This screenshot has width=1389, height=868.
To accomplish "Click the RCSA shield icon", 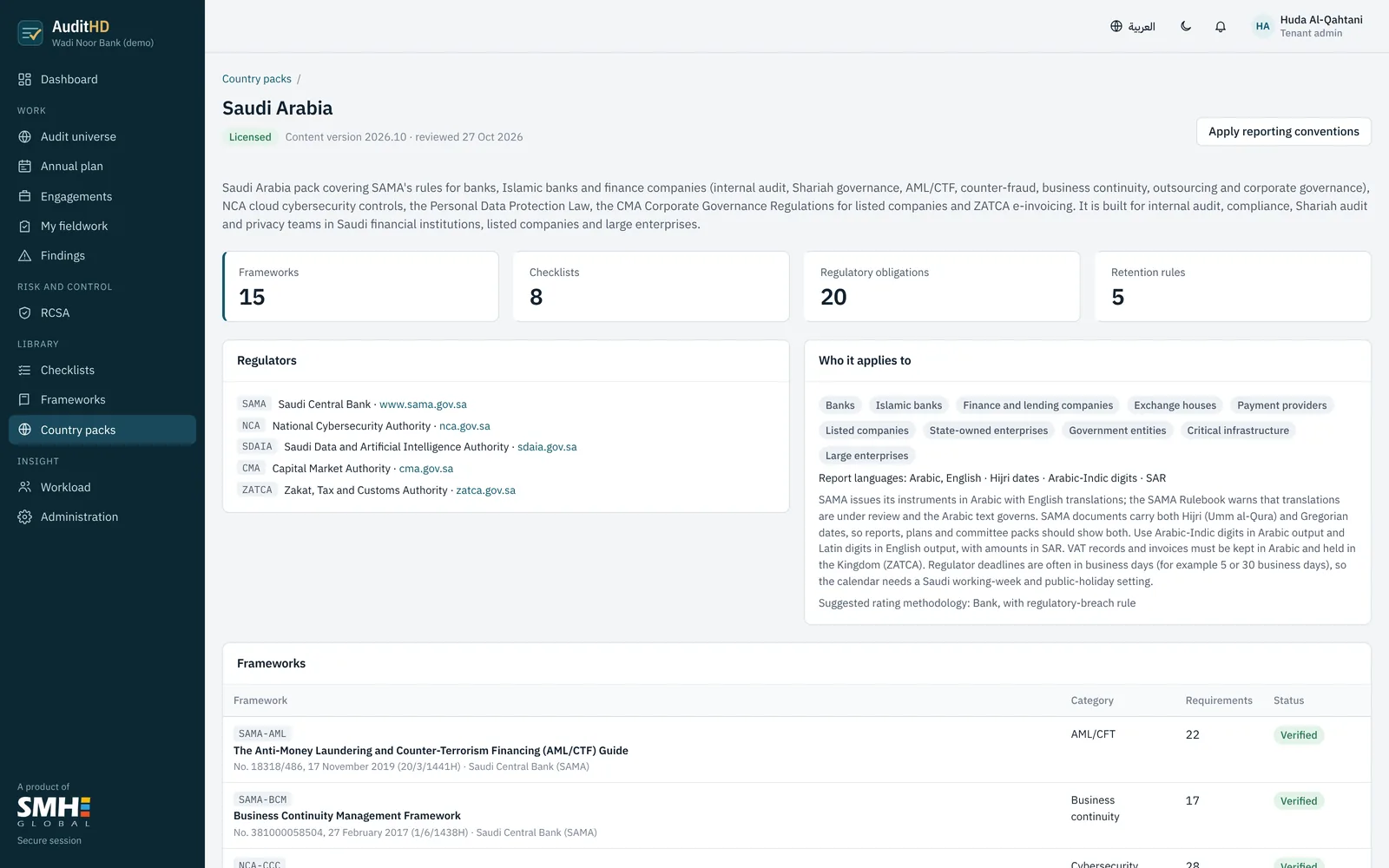I will (x=24, y=312).
